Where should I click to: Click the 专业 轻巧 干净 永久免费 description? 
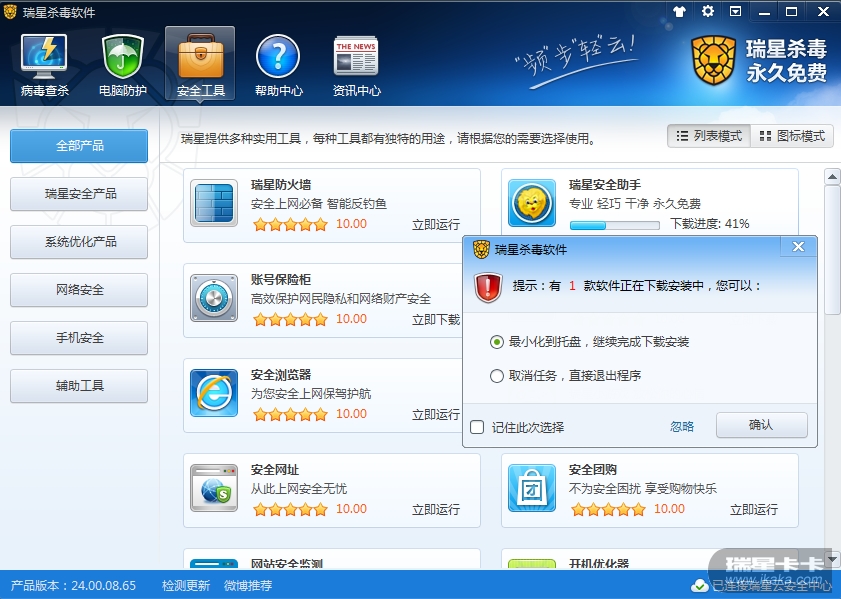click(x=635, y=204)
